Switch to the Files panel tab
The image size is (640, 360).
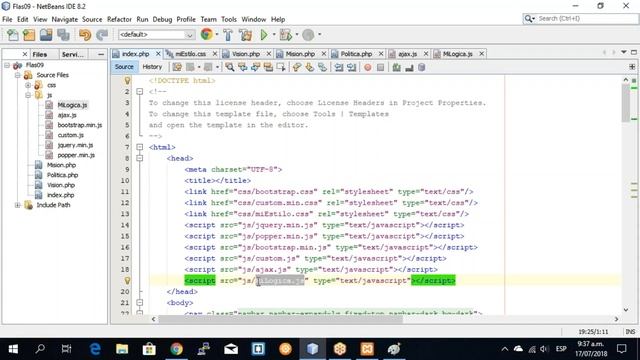(40, 54)
